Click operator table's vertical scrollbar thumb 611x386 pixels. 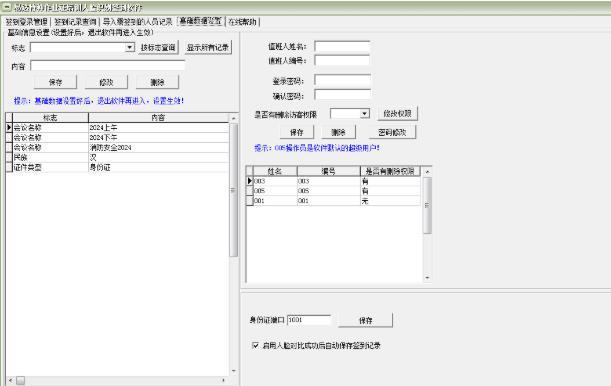427,205
